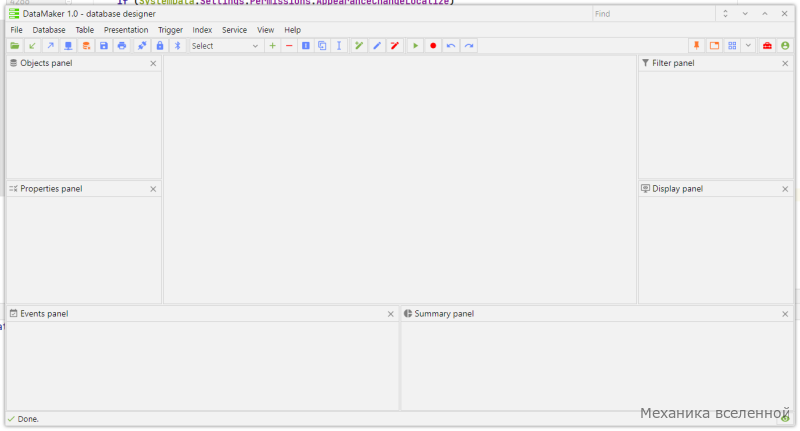Click the blue redo arrow icon

click(x=468, y=46)
